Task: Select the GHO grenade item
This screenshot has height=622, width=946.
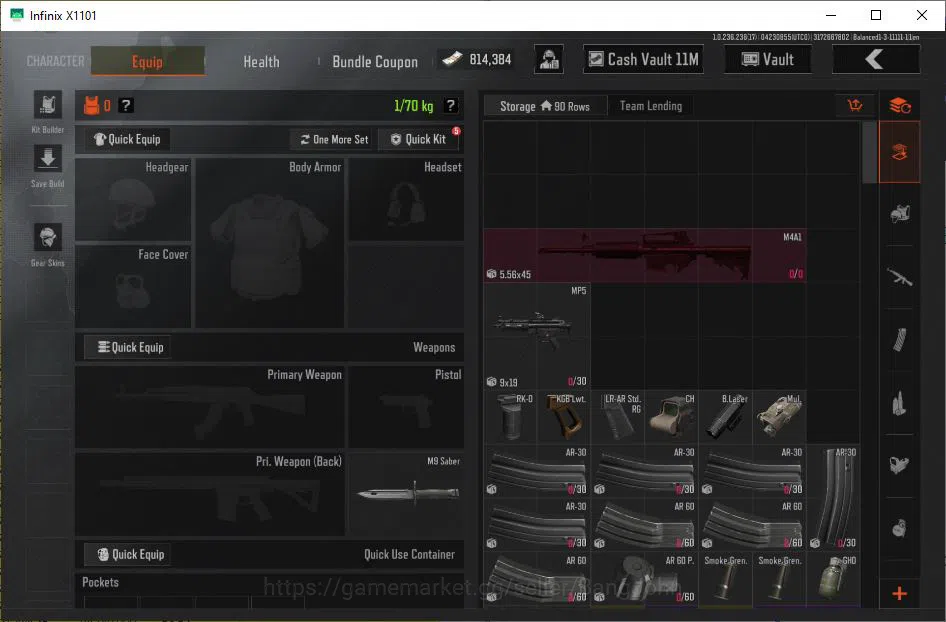Action: pyautogui.click(x=833, y=579)
